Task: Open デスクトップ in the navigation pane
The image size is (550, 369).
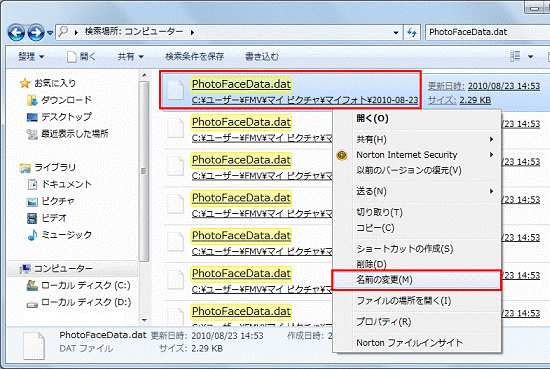Action: click(x=59, y=117)
